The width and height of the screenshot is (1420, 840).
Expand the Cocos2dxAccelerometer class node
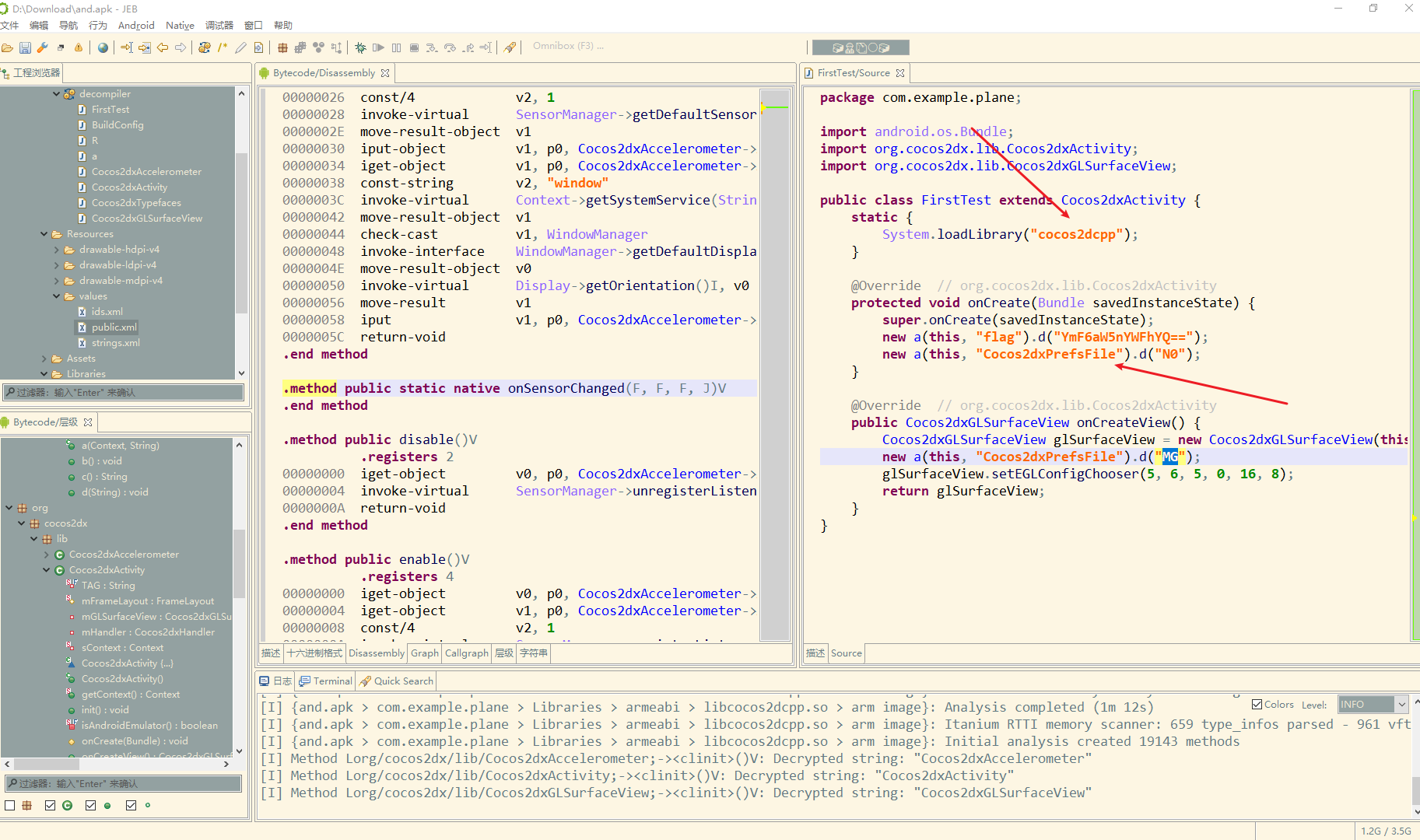[x=46, y=555]
